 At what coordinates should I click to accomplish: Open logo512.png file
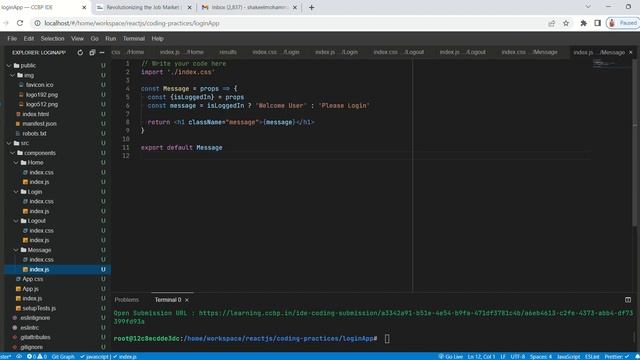tap(41, 104)
